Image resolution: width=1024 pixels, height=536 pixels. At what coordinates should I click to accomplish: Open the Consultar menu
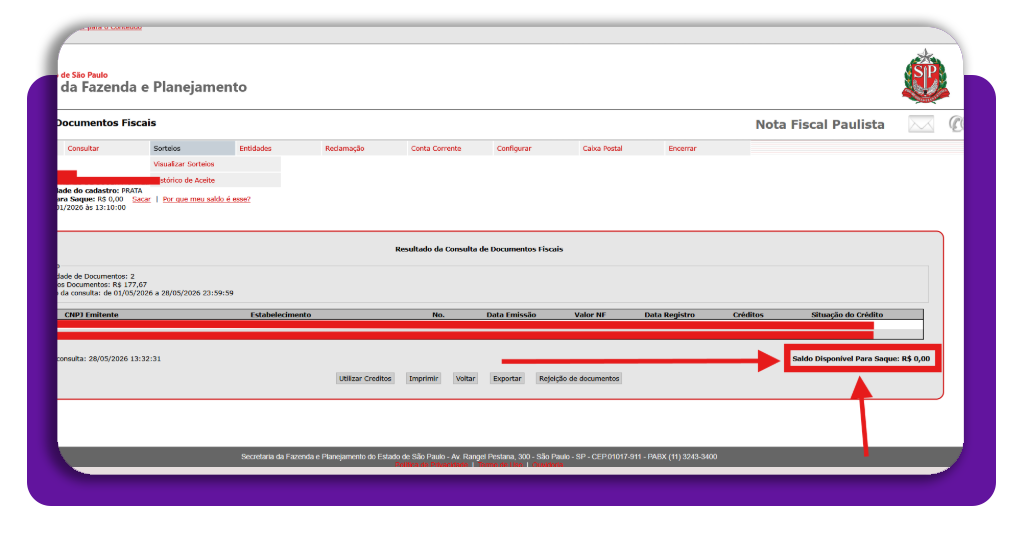(84, 148)
